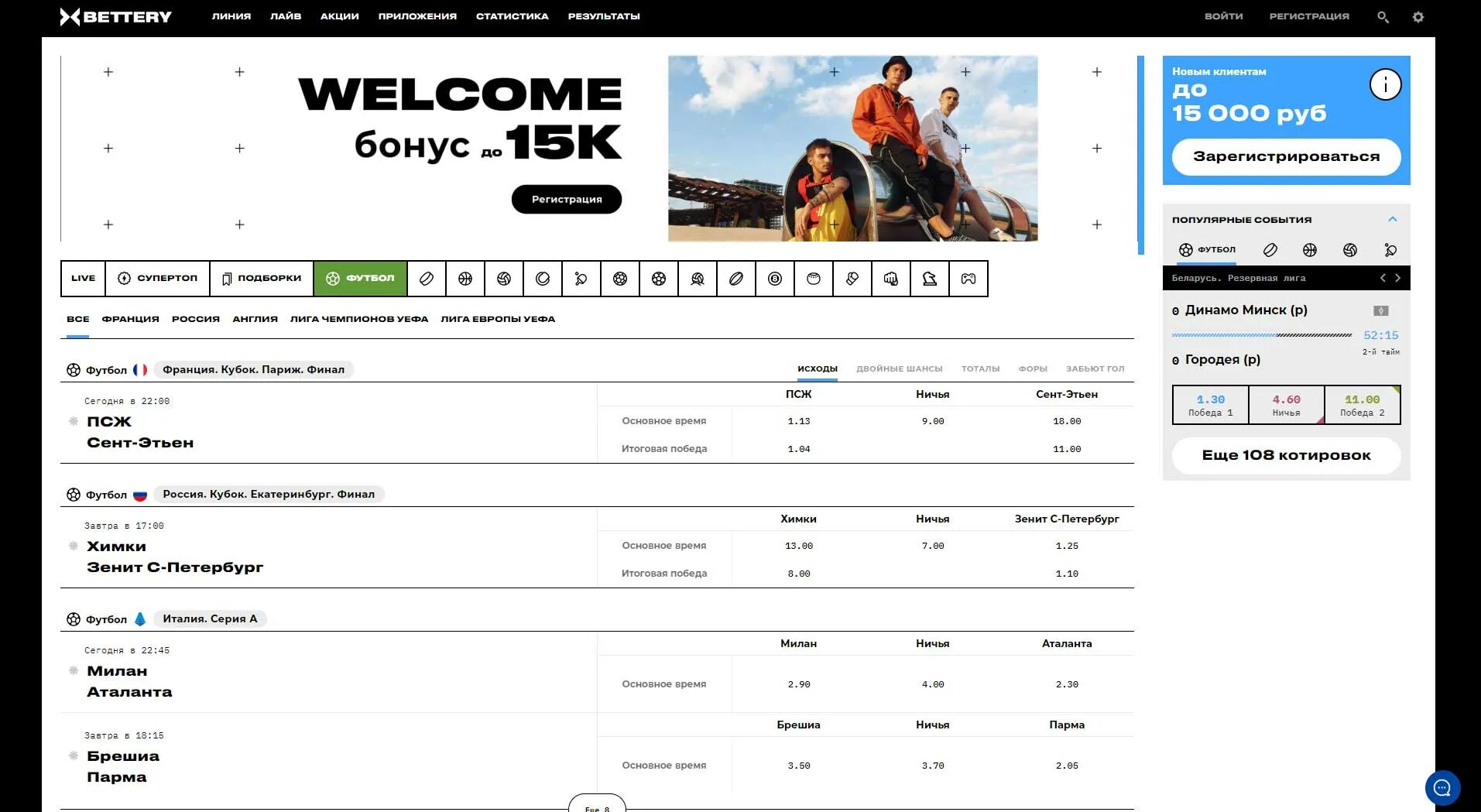Select basketball icon in Popular events
1481x812 pixels.
tap(1310, 250)
